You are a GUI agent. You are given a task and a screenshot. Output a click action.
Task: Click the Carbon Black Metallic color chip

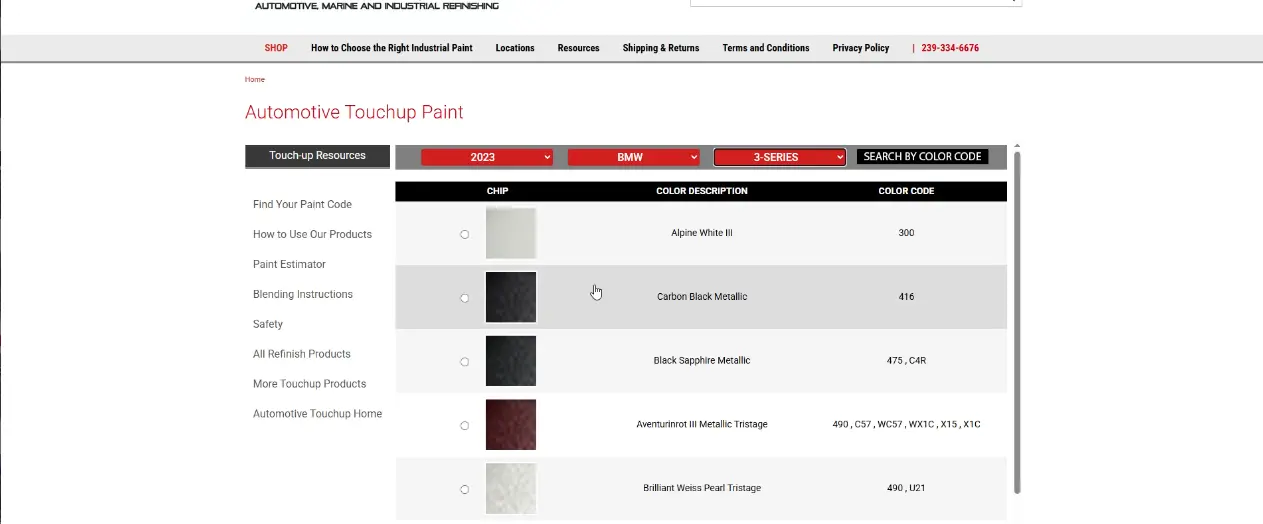click(511, 297)
